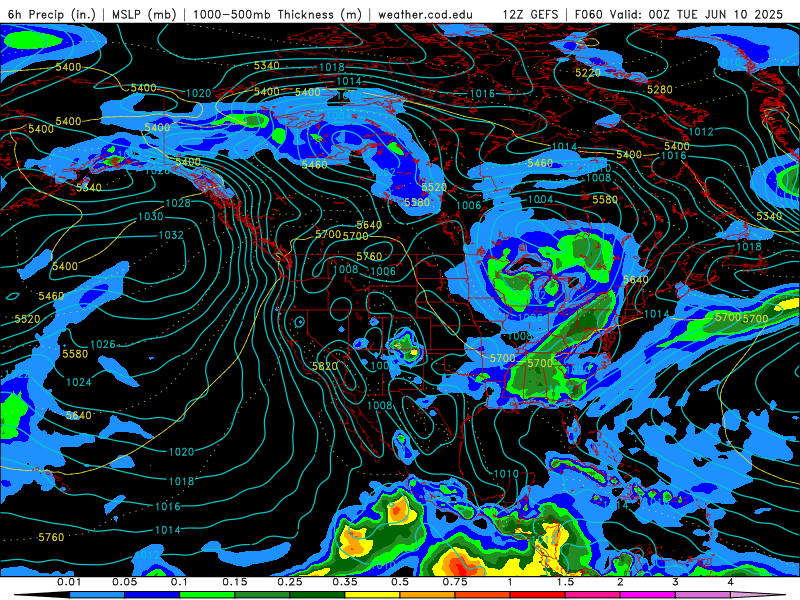The width and height of the screenshot is (800, 600).
Task: Select the bright green 0.1 legend swatch
Action: (x=207, y=595)
